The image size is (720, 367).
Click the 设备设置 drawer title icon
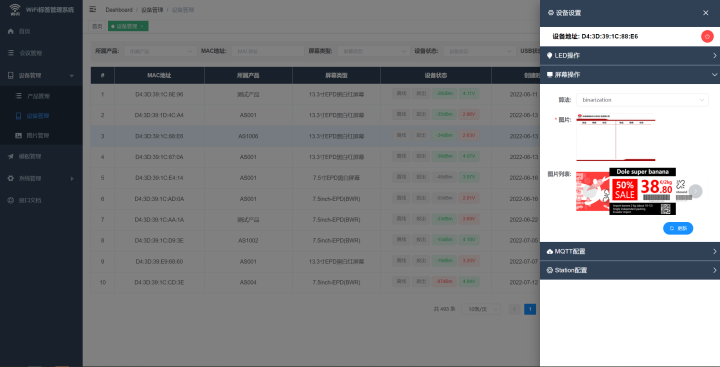coord(551,13)
